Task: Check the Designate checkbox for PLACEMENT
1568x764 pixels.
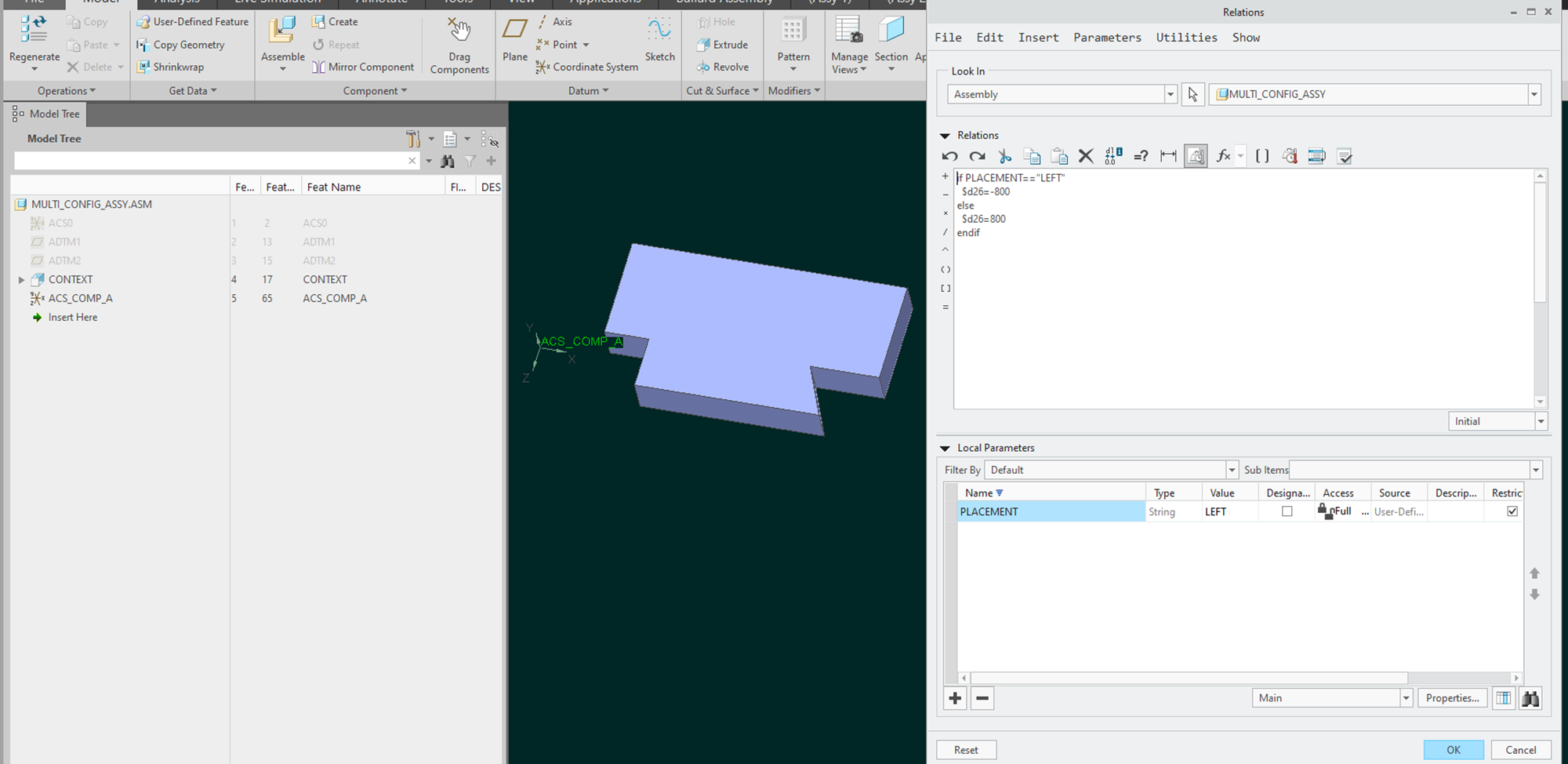Action: coord(1287,511)
